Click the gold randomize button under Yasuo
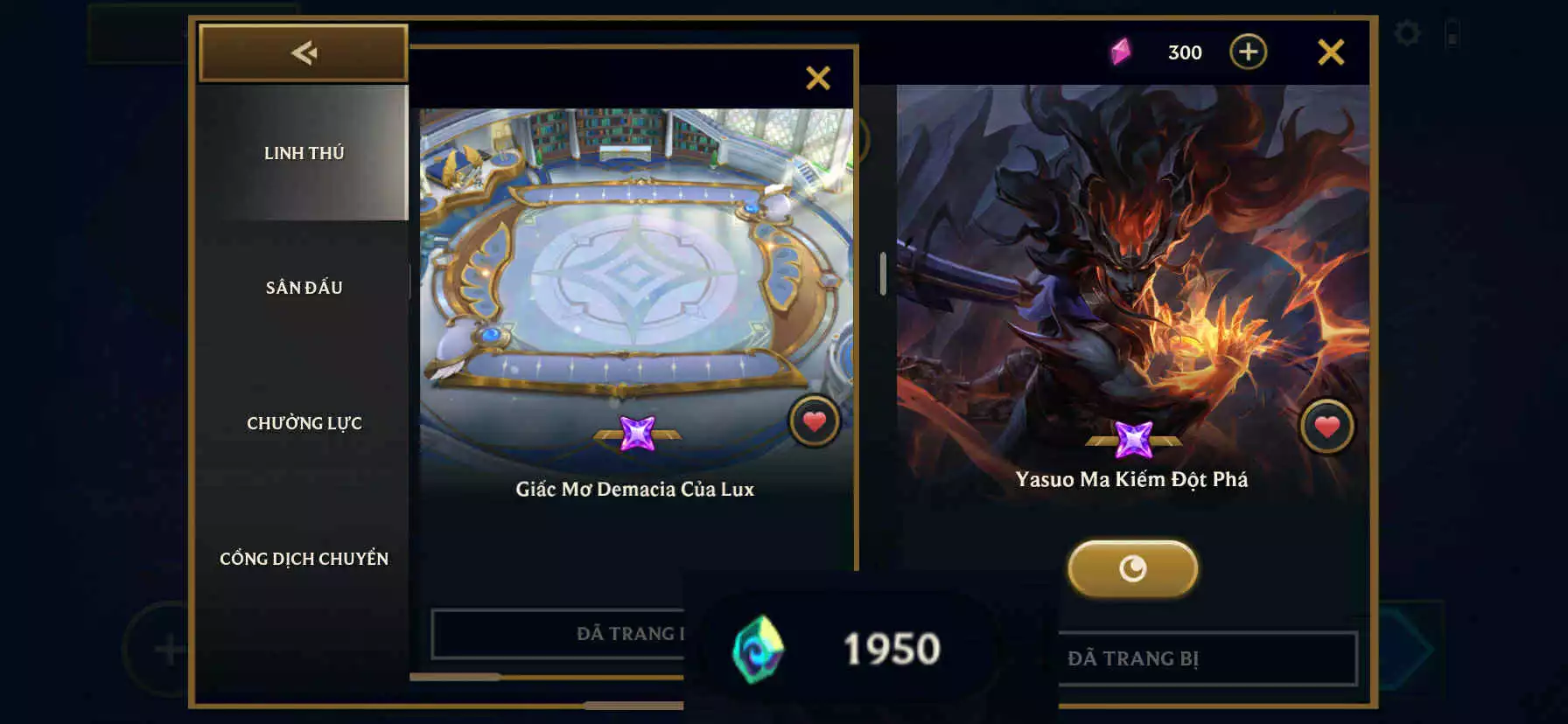 point(1132,569)
